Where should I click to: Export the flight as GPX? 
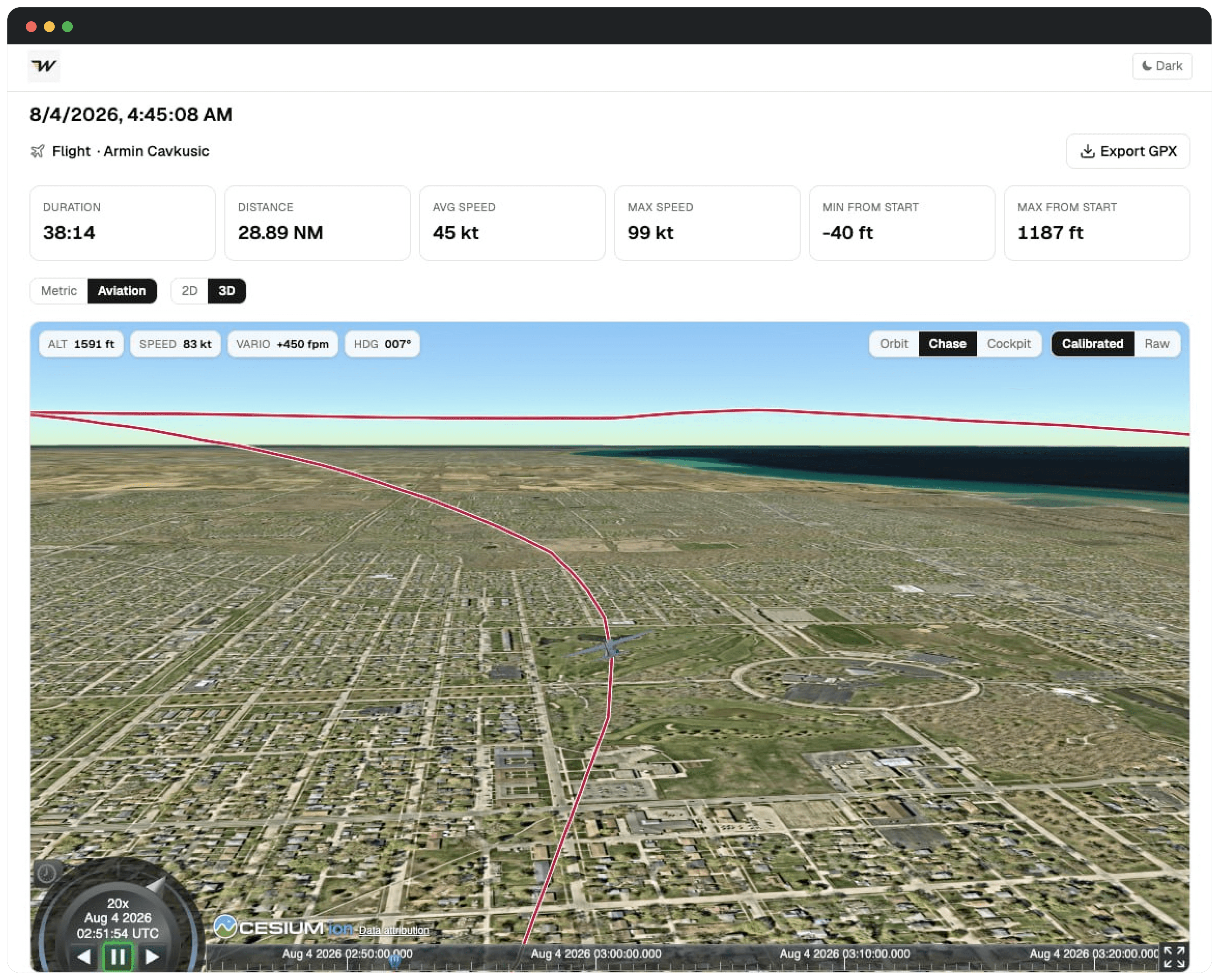[x=1127, y=151]
